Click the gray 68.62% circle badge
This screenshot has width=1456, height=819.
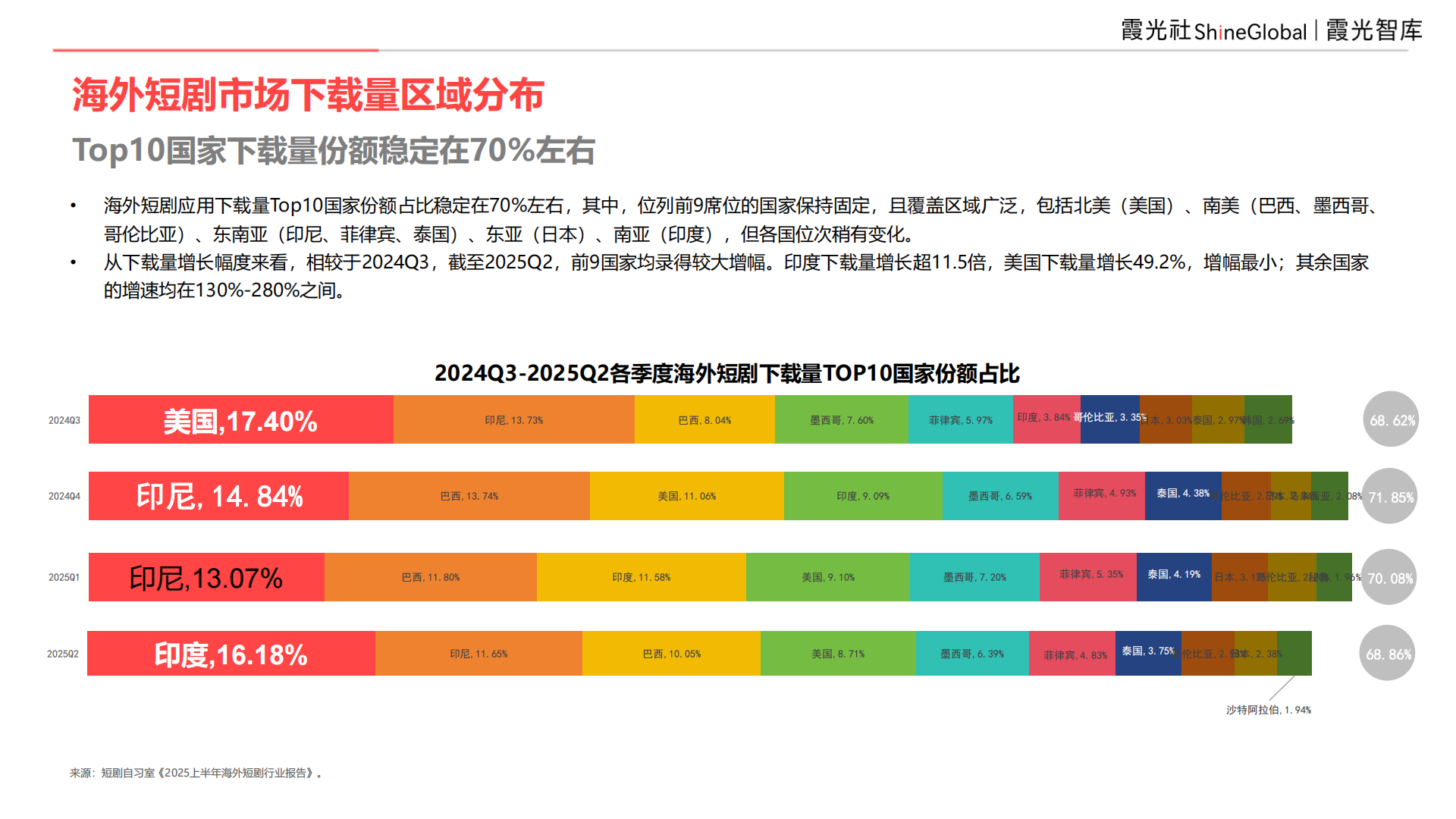coord(1390,419)
